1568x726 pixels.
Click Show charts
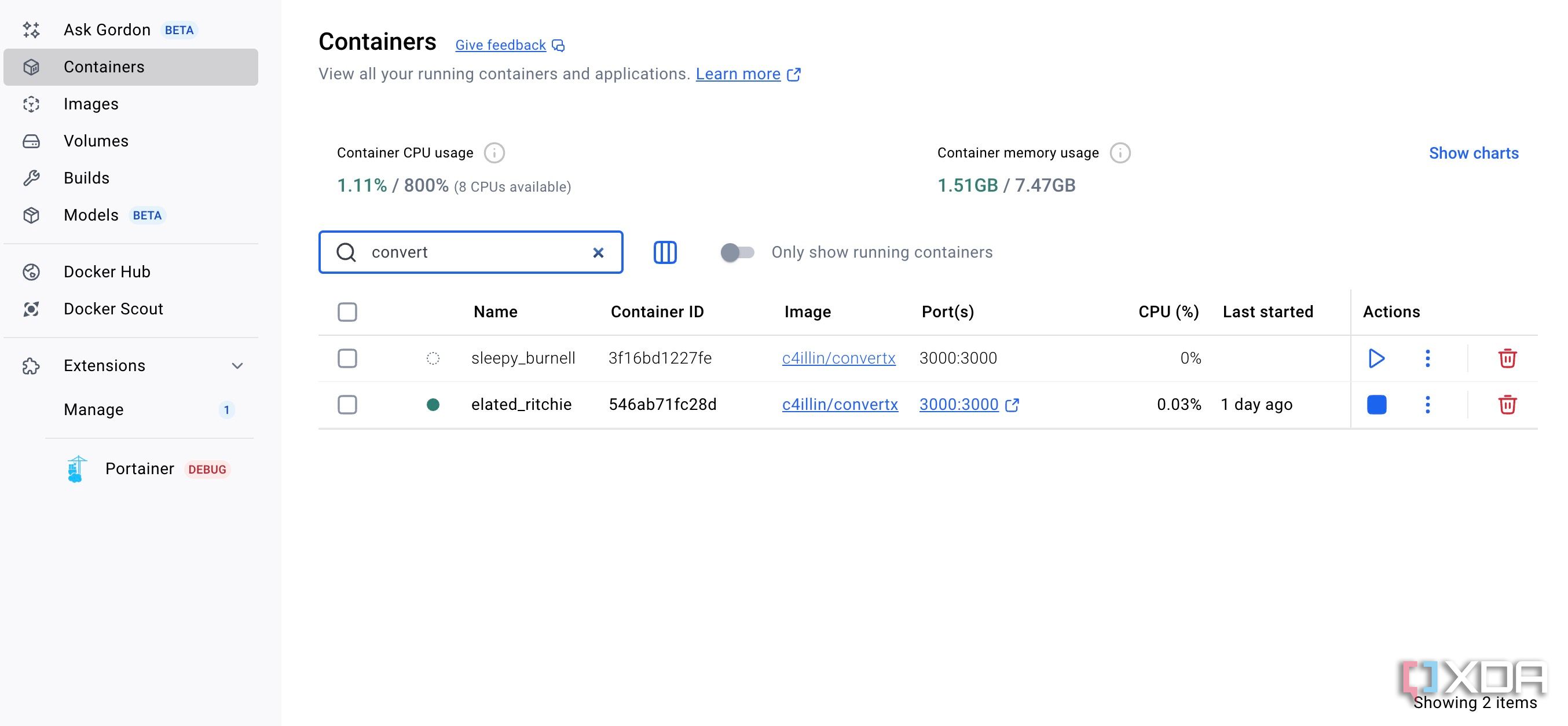(x=1474, y=153)
